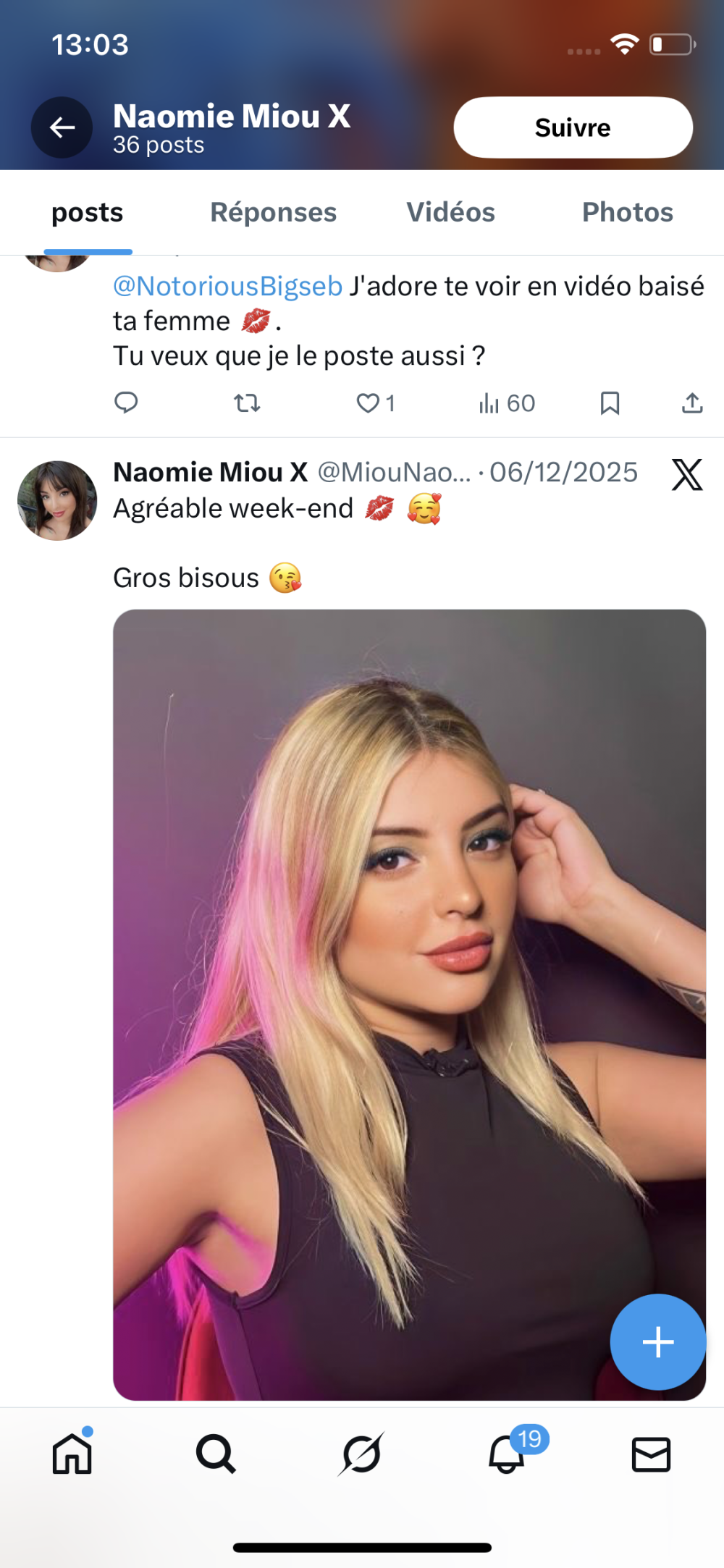Tap the X logo icon on the post
724x1568 pixels.
pyautogui.click(x=686, y=475)
